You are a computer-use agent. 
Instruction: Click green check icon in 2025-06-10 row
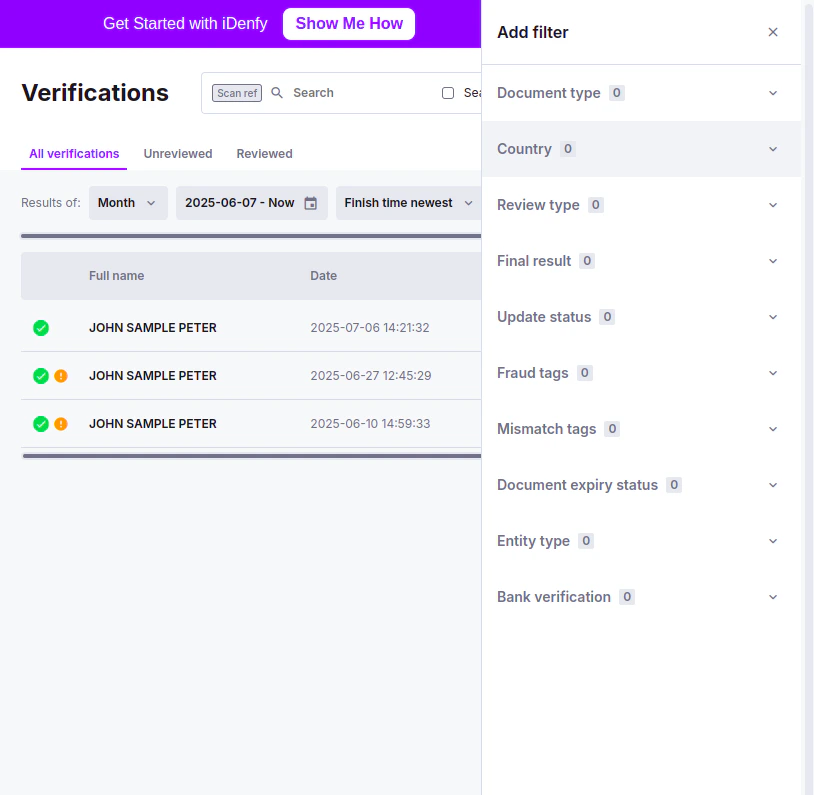[x=41, y=424]
